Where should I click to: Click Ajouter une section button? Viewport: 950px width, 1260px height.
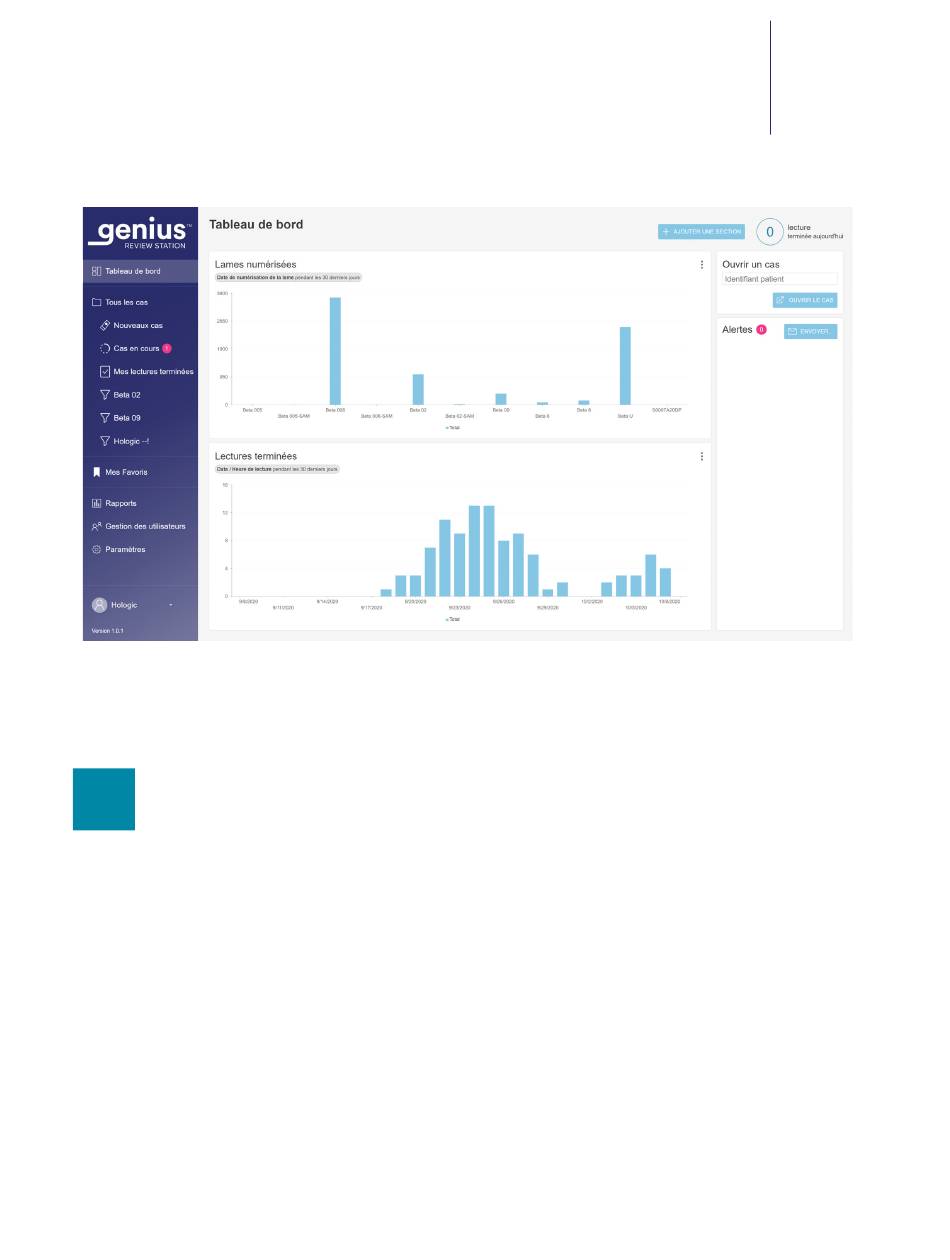(701, 232)
